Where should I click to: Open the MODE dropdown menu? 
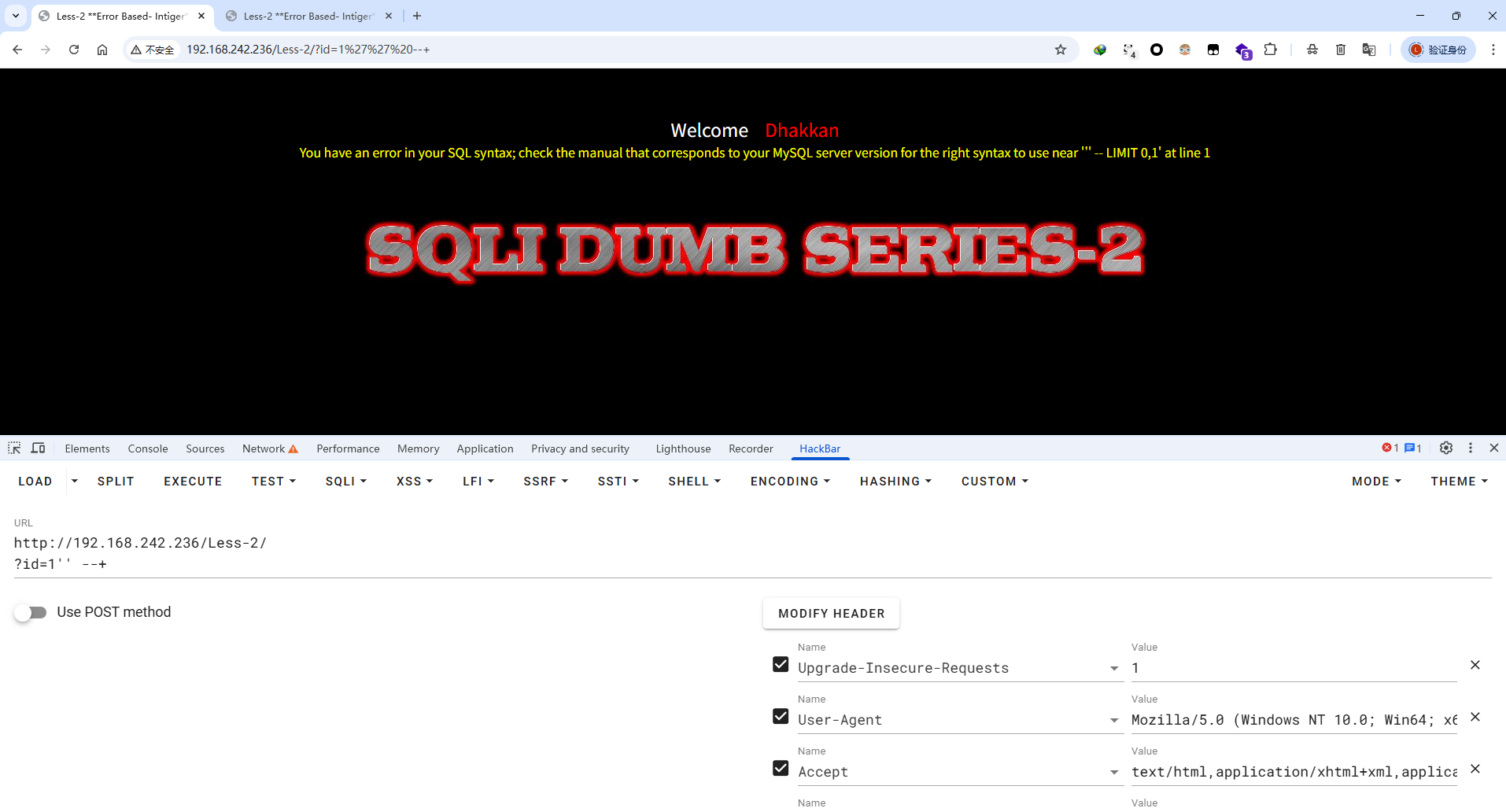coord(1377,481)
